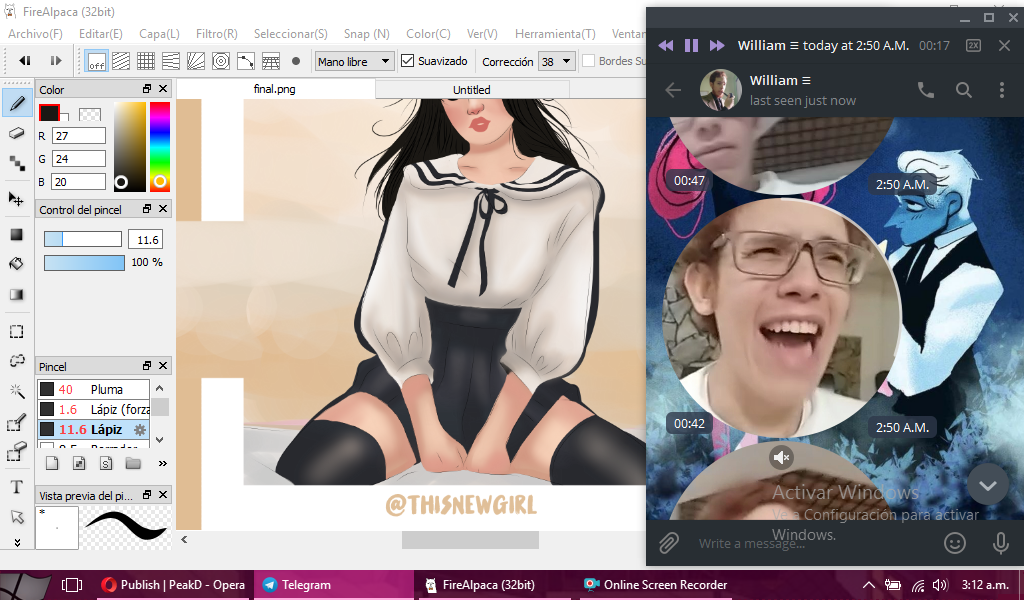
Task: Click the rainbow hue bar
Action: pyautogui.click(x=160, y=146)
